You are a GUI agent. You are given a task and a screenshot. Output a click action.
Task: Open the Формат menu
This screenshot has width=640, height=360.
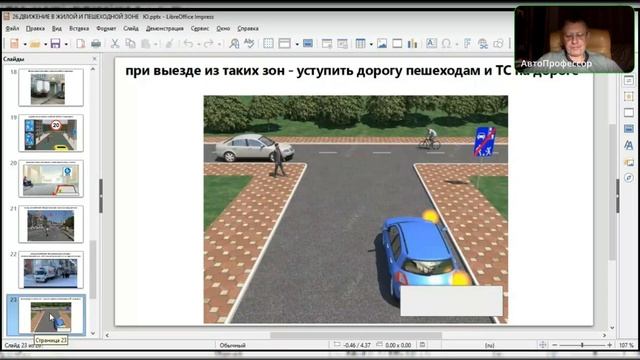coord(106,29)
